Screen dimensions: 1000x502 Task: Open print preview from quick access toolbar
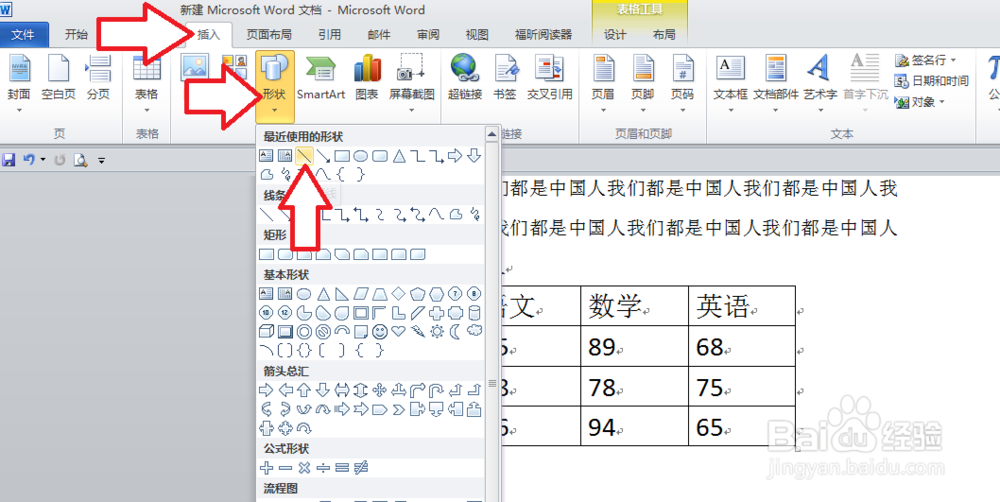click(80, 159)
